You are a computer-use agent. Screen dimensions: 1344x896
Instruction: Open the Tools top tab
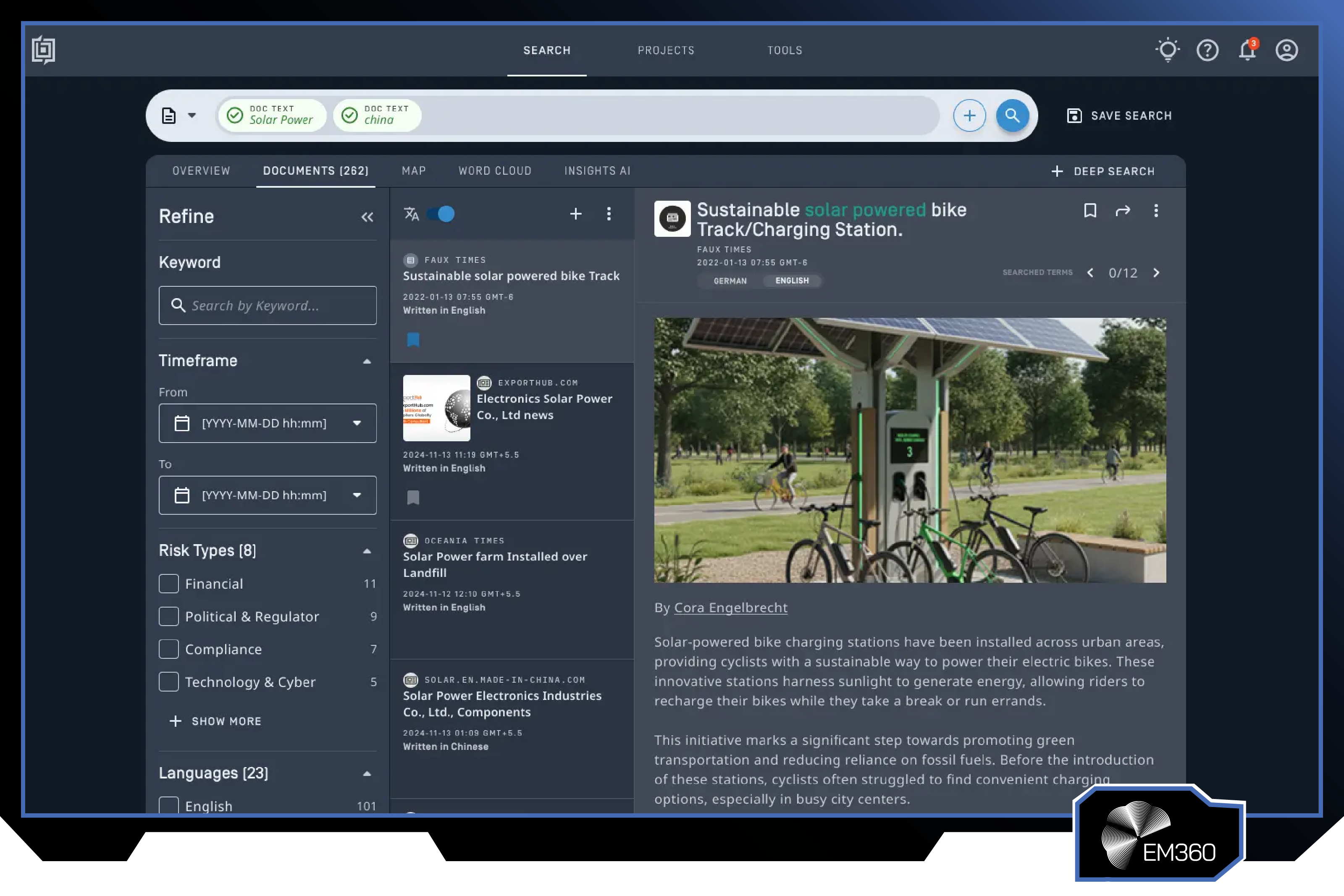click(785, 50)
